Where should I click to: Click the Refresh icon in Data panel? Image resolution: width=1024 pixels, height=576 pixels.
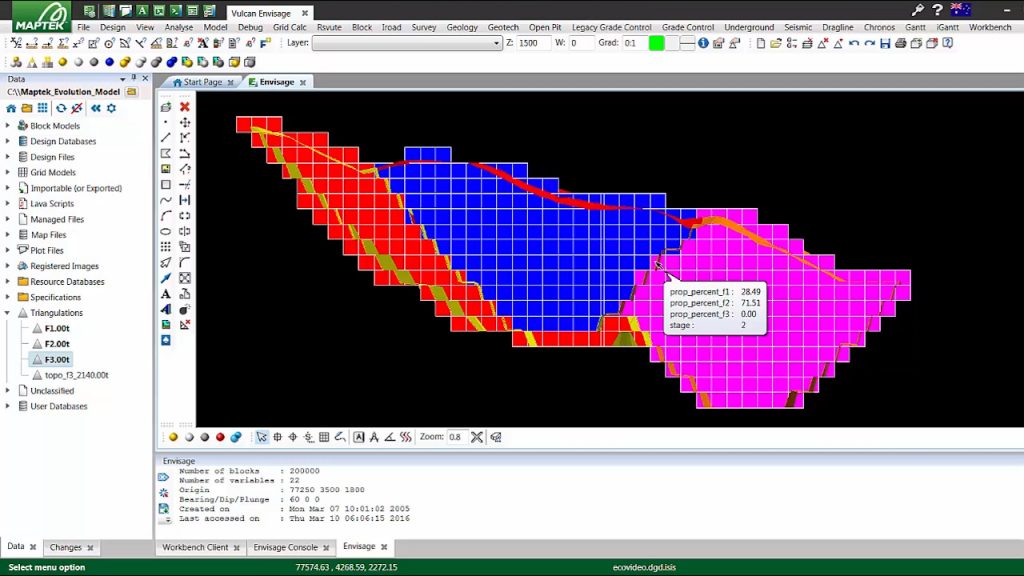coord(61,108)
